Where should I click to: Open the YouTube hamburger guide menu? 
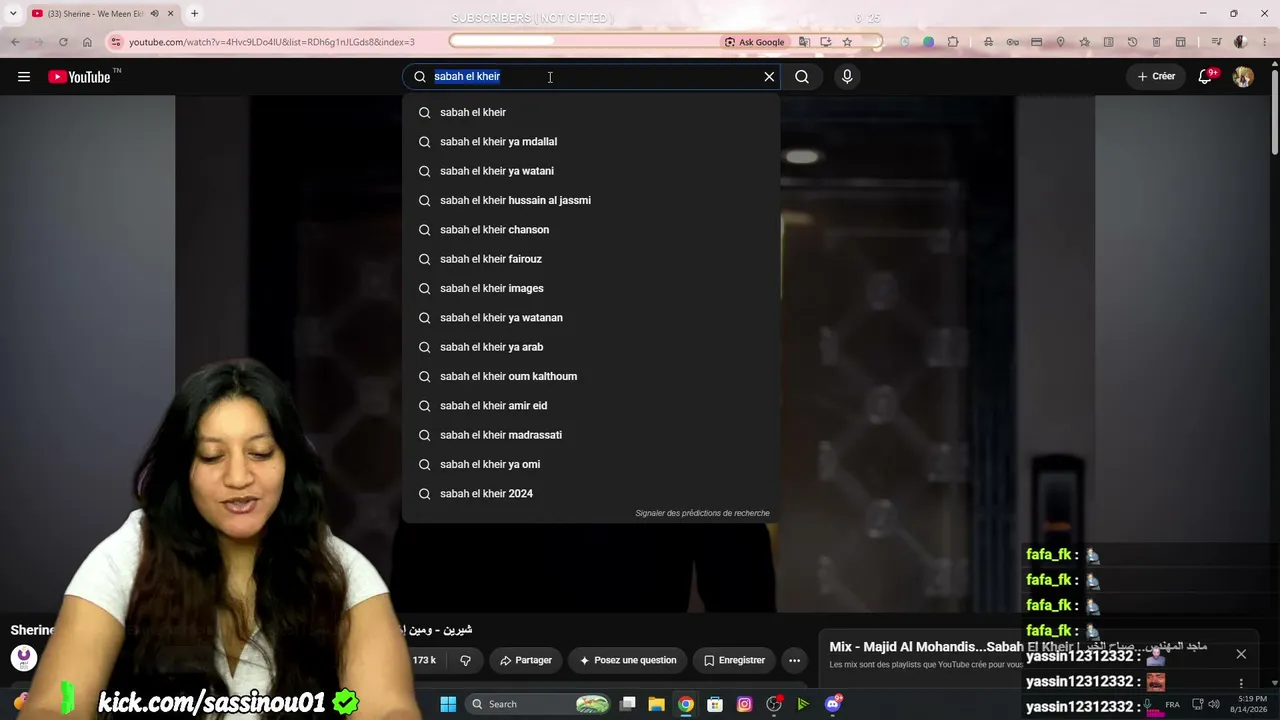tap(24, 77)
